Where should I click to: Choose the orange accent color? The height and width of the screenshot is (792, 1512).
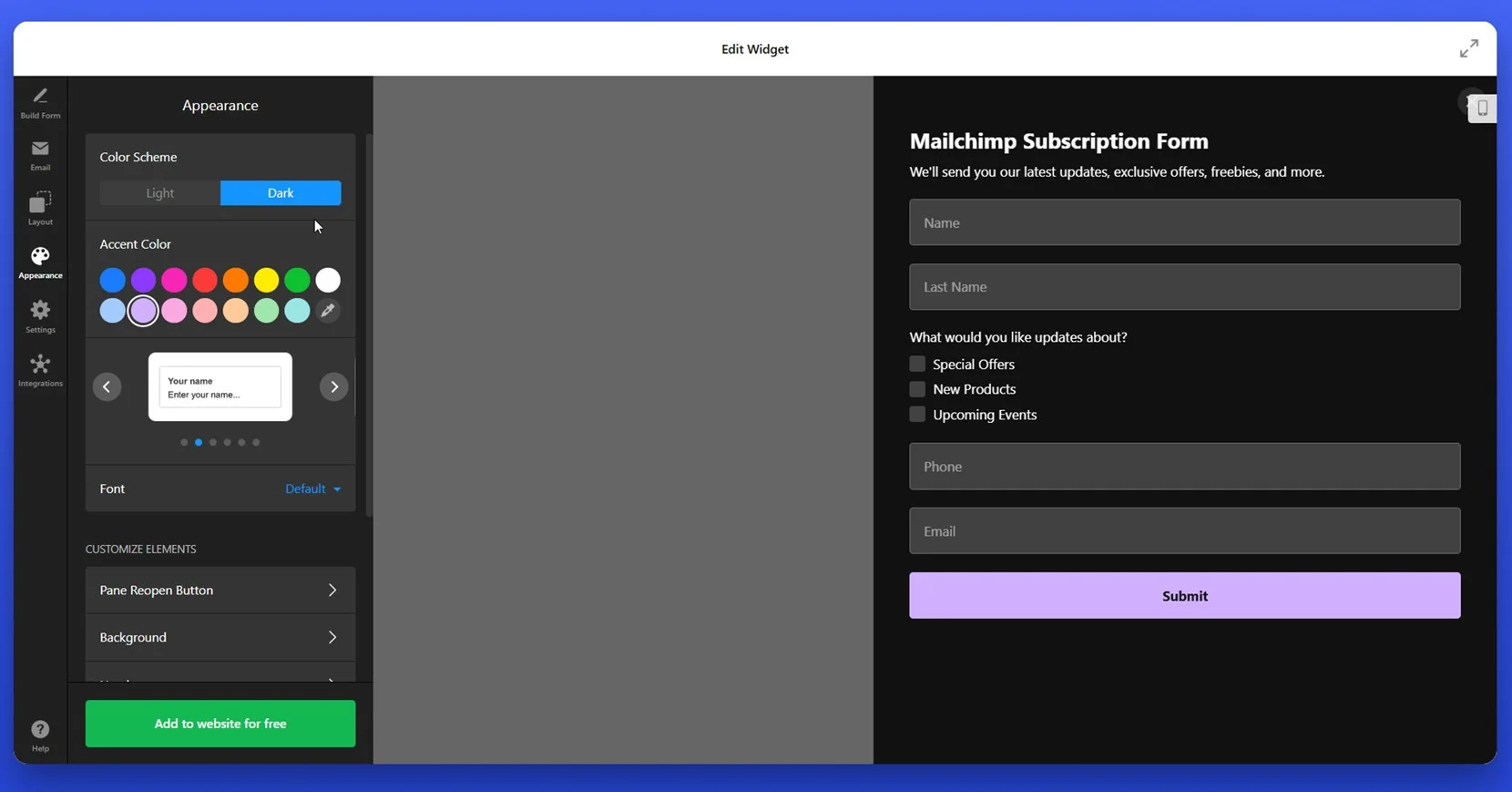[x=236, y=280]
